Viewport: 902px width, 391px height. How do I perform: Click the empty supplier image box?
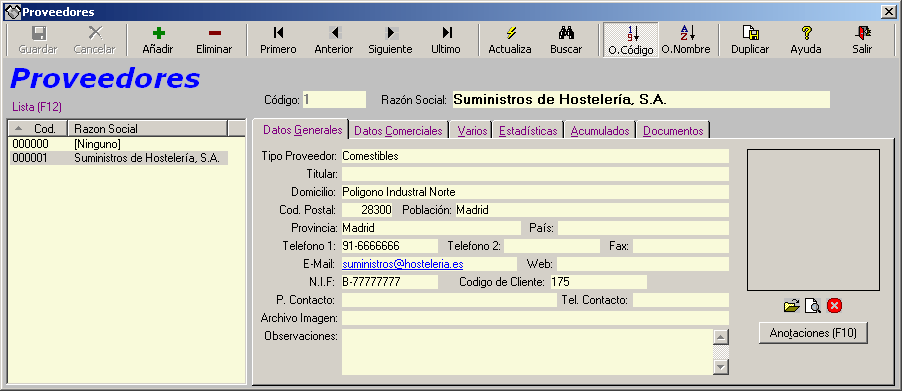(813, 220)
